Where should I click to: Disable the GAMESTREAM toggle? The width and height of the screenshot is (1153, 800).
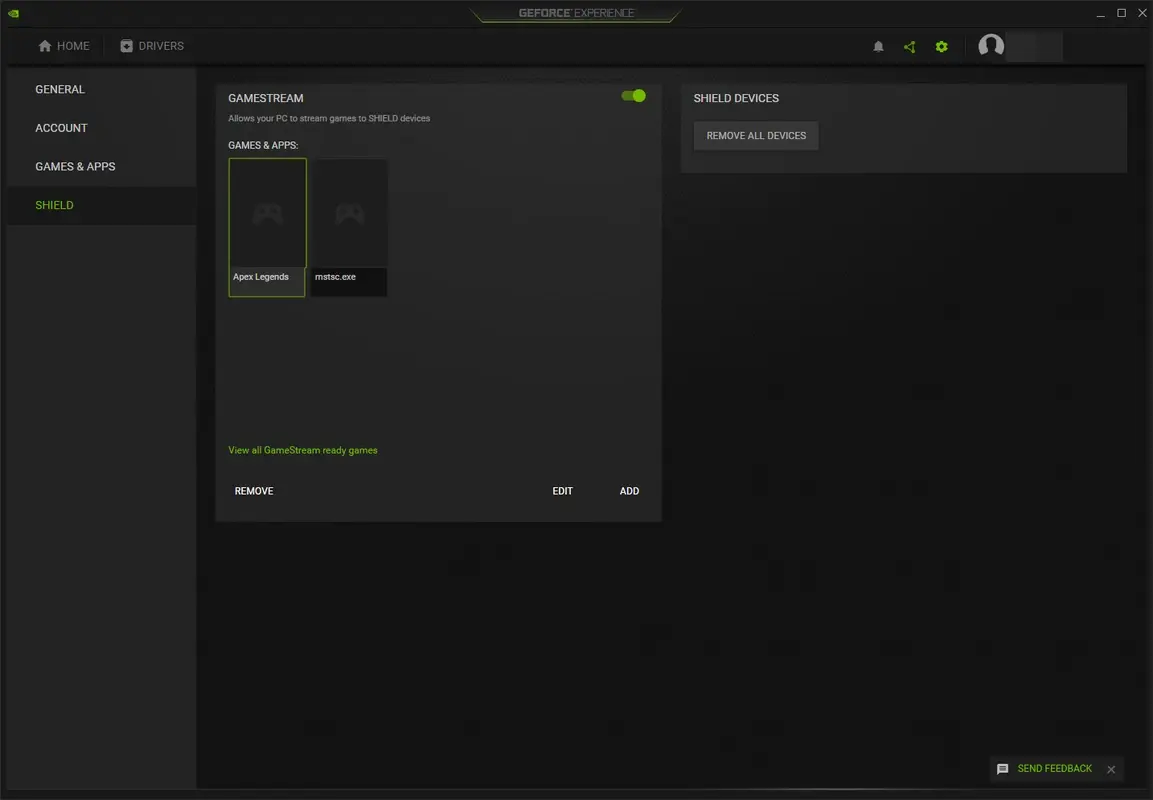click(x=633, y=95)
